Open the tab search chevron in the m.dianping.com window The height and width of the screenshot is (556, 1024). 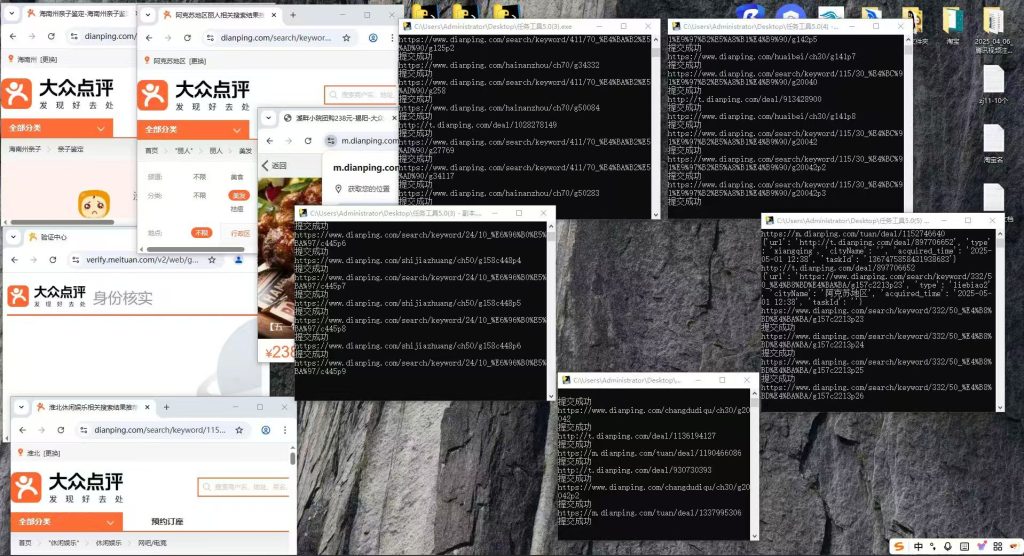[x=268, y=118]
